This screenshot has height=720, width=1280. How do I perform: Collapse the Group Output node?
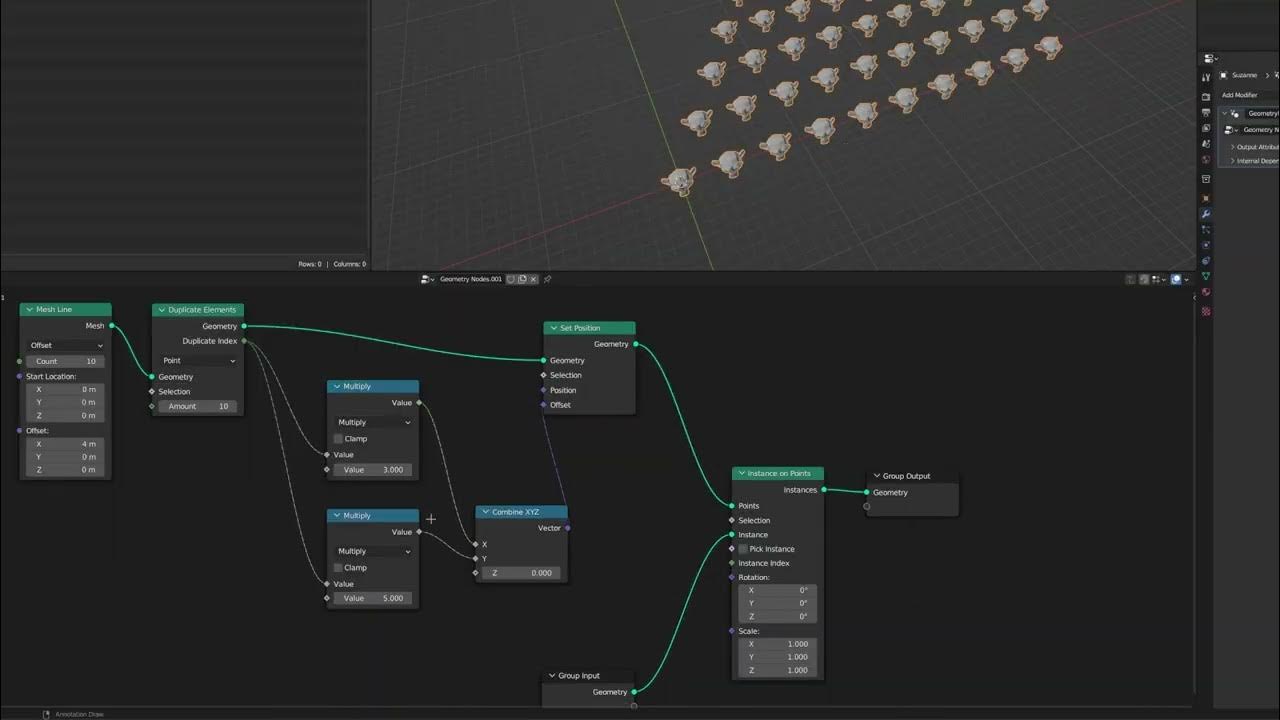click(x=877, y=476)
